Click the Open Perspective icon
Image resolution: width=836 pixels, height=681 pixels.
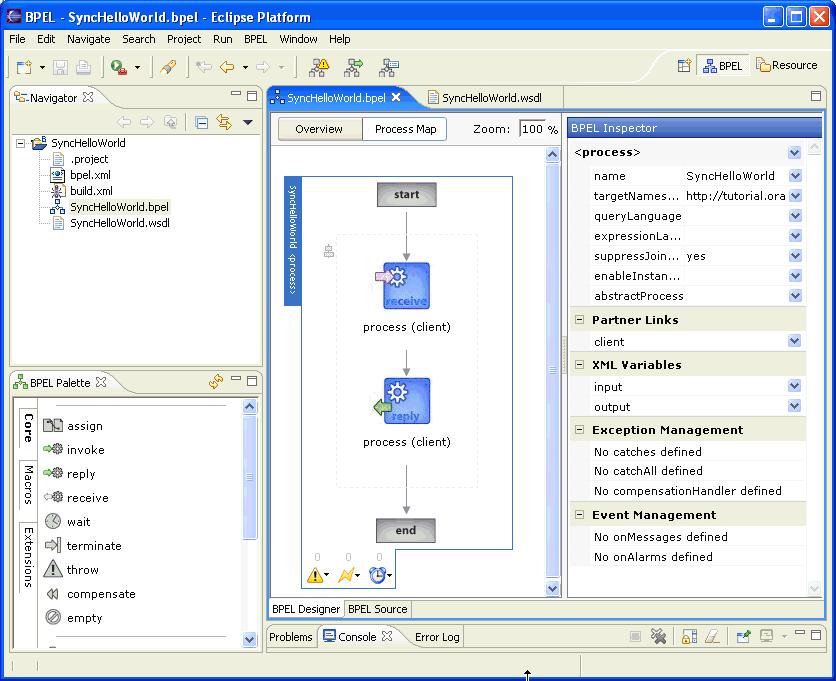(x=684, y=66)
